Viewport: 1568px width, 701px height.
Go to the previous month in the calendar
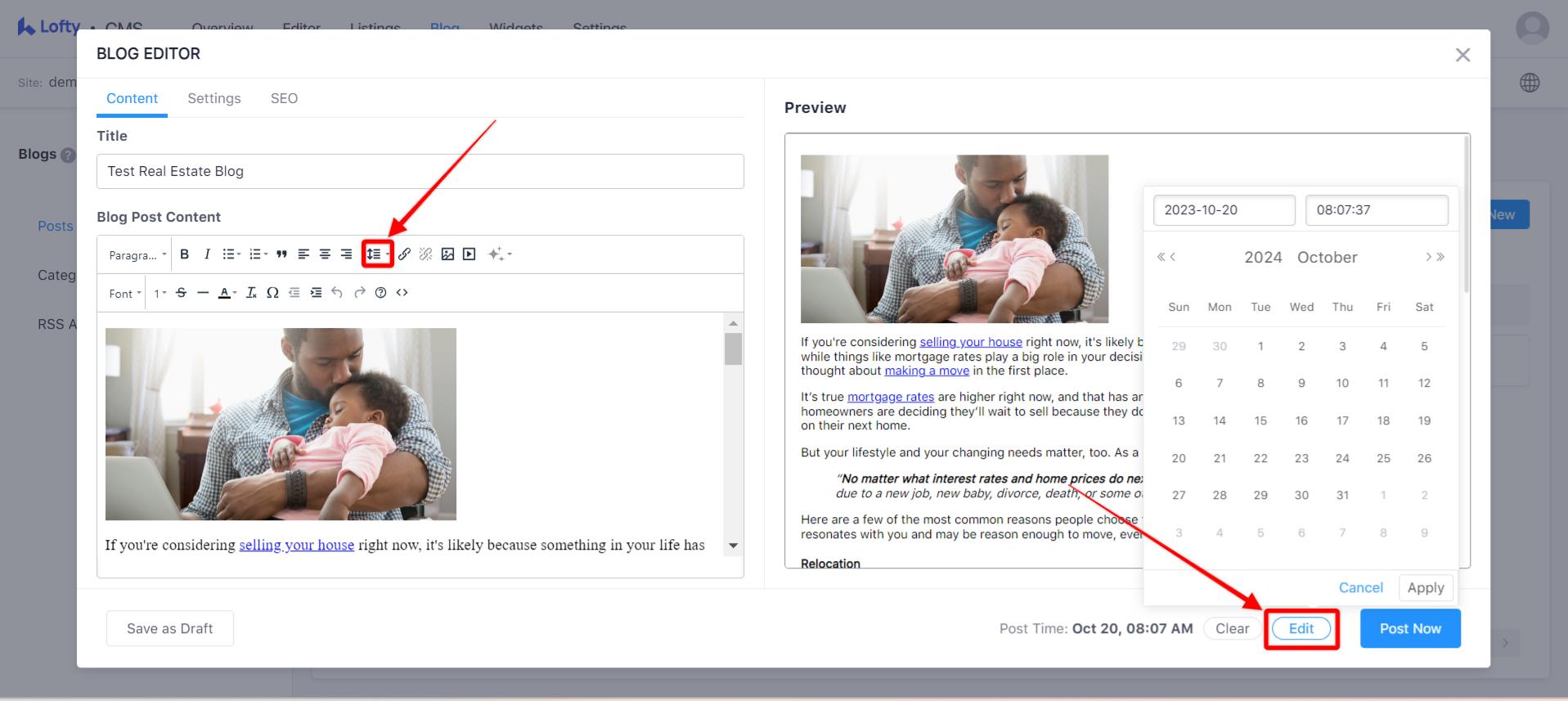click(1173, 257)
